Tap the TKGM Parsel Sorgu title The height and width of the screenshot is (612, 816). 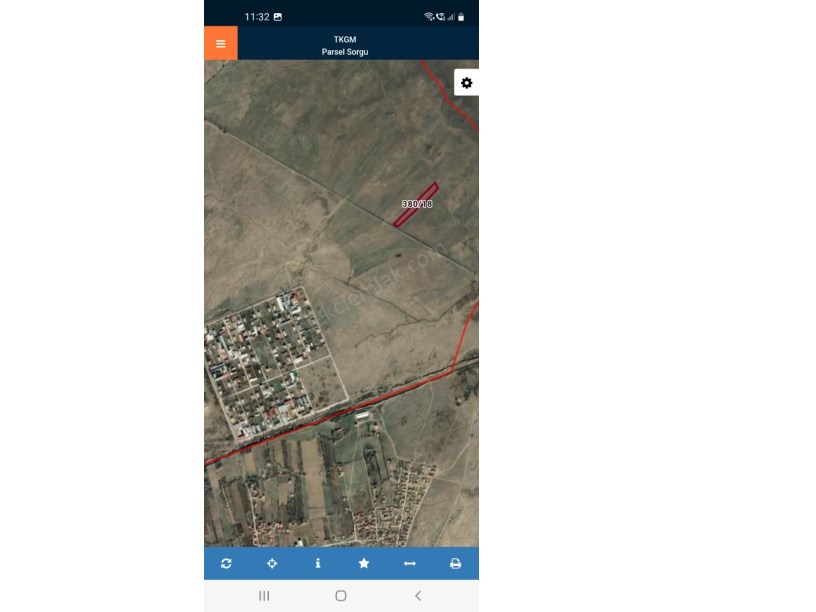(345, 46)
